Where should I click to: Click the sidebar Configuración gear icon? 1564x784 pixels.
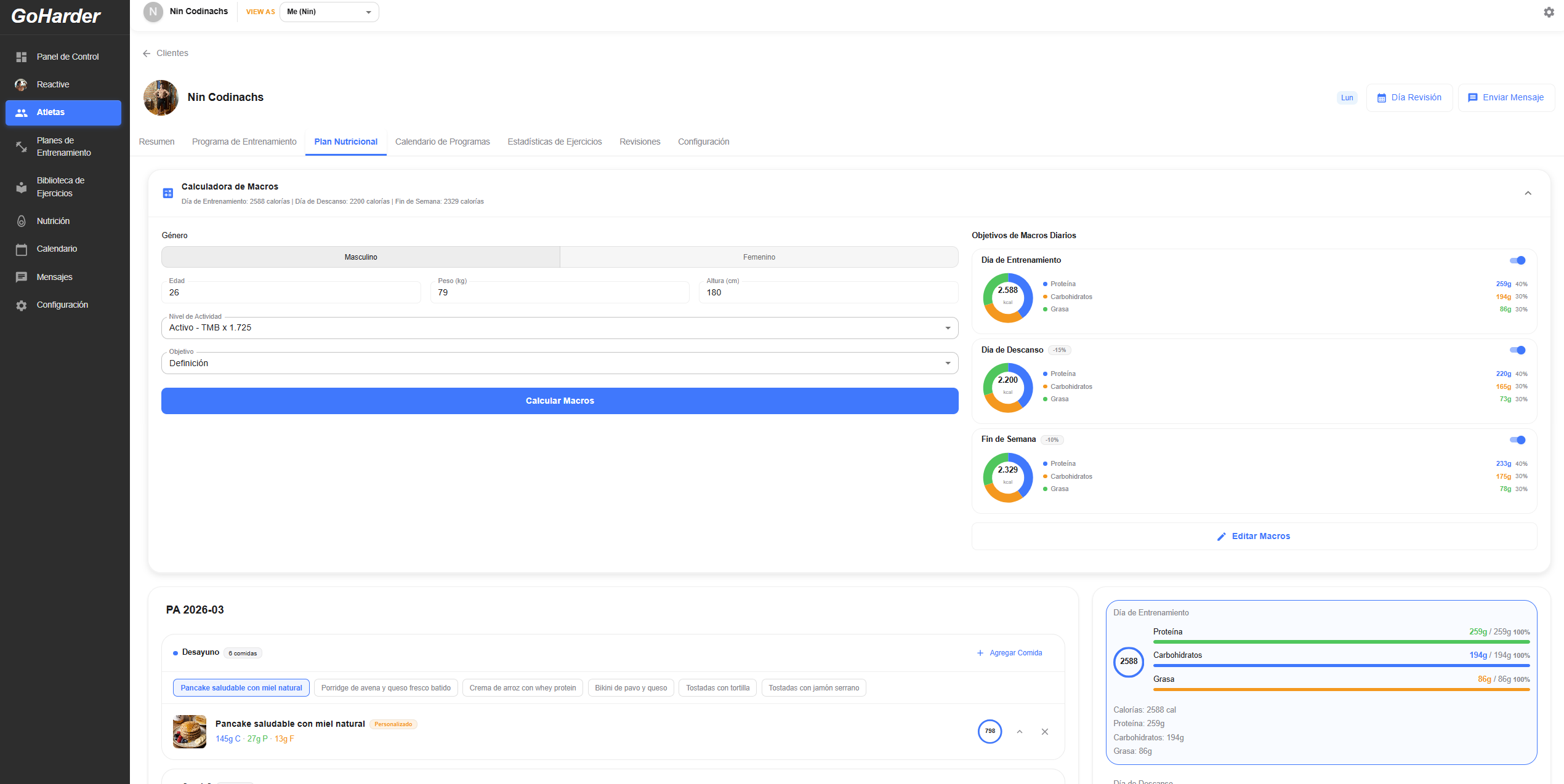(x=22, y=305)
